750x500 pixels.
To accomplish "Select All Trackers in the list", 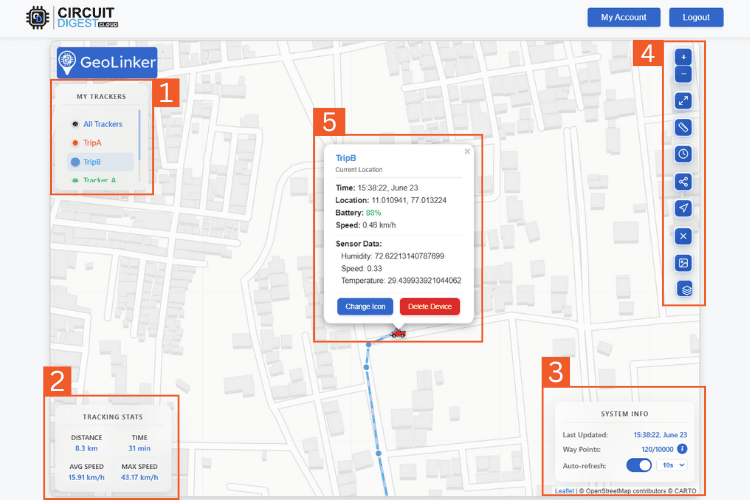I will (x=100, y=124).
